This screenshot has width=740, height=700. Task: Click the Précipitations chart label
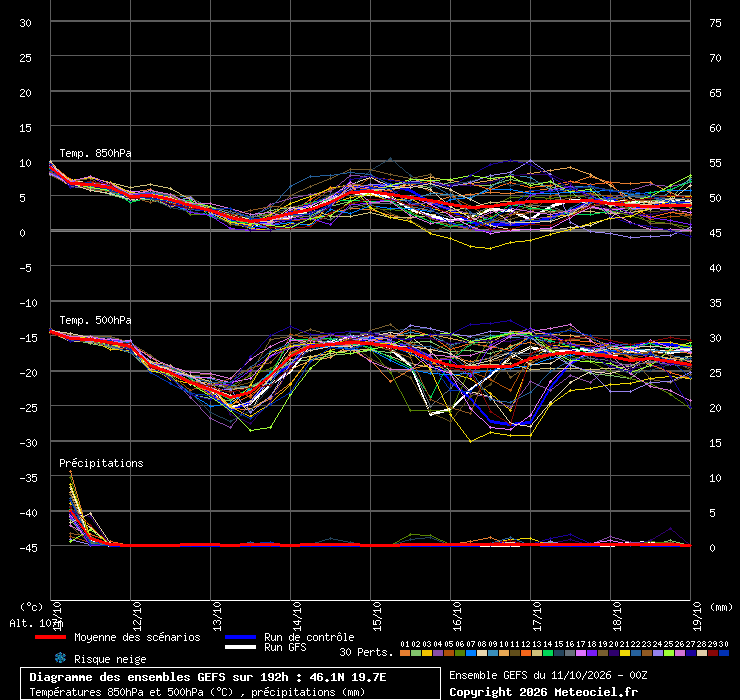coord(101,463)
